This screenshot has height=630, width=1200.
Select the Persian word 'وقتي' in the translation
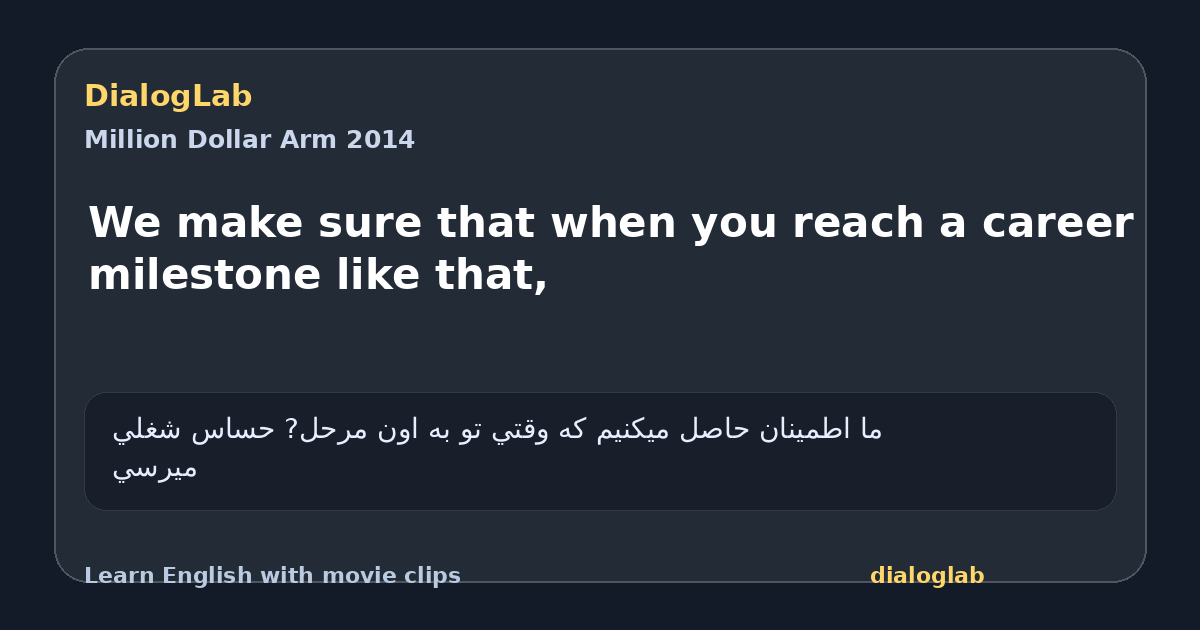(x=542, y=430)
